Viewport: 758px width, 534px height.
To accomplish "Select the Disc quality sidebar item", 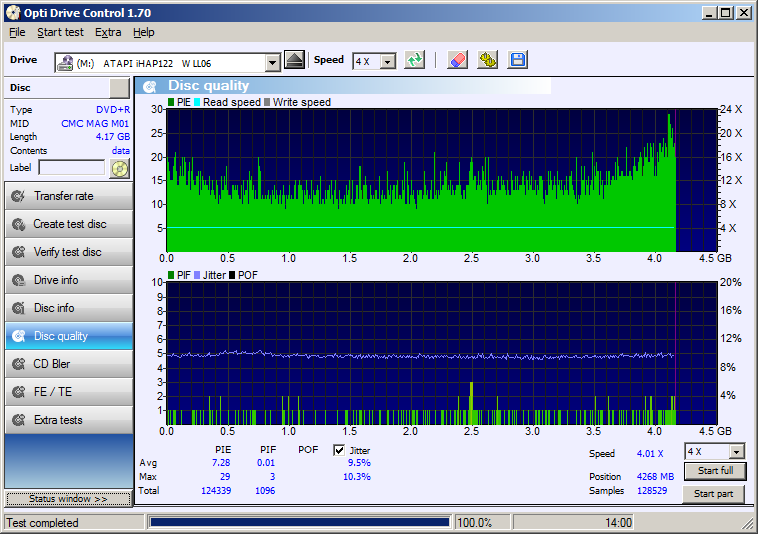I will point(69,336).
